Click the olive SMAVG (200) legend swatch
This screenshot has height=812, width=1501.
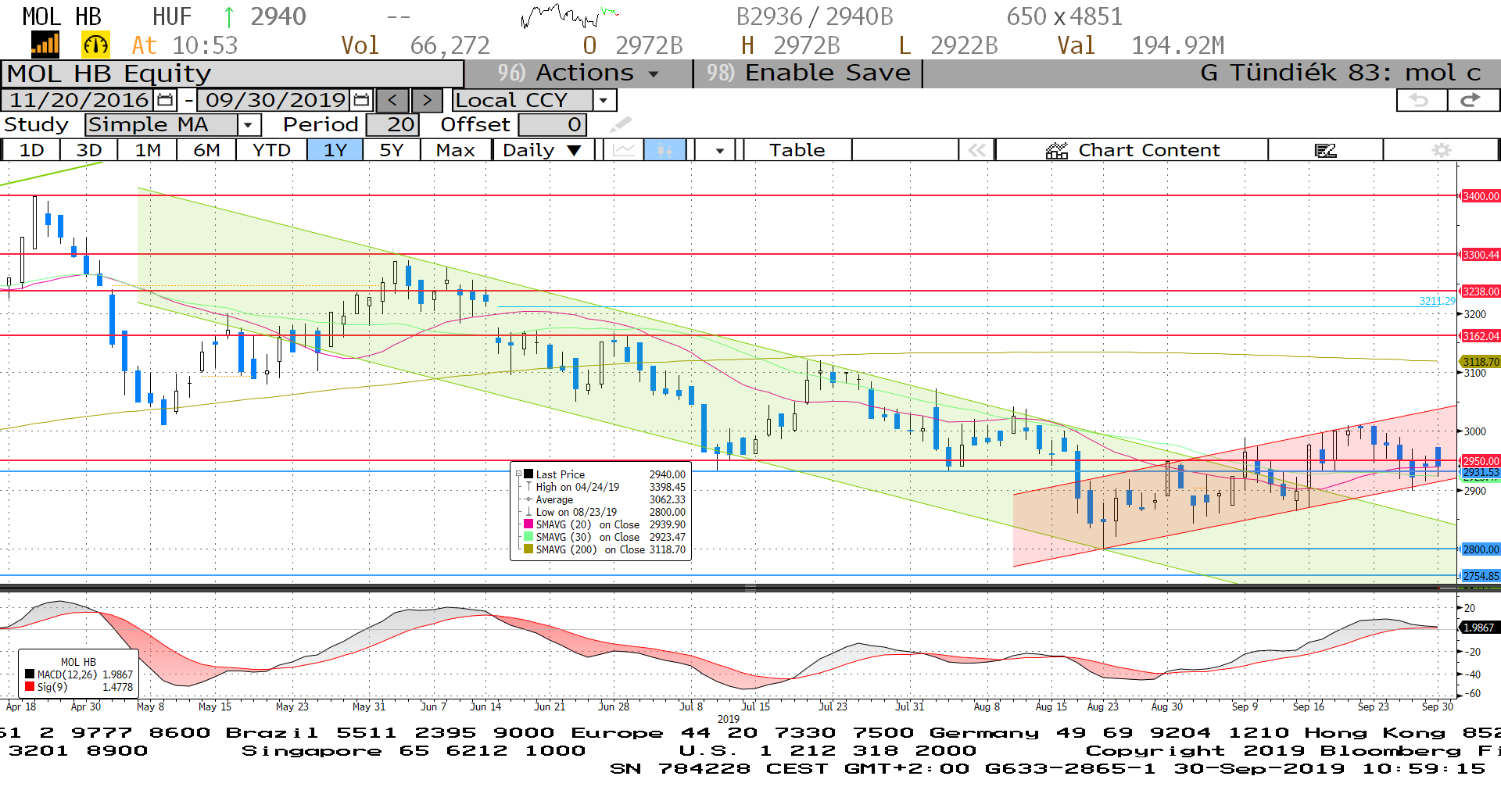[528, 549]
